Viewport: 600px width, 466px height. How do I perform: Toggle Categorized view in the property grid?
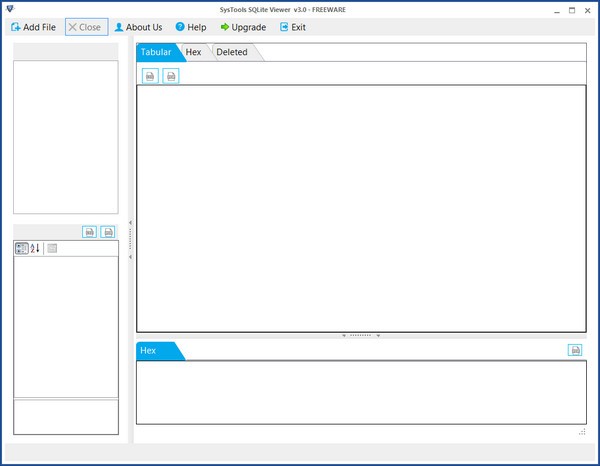(x=22, y=248)
